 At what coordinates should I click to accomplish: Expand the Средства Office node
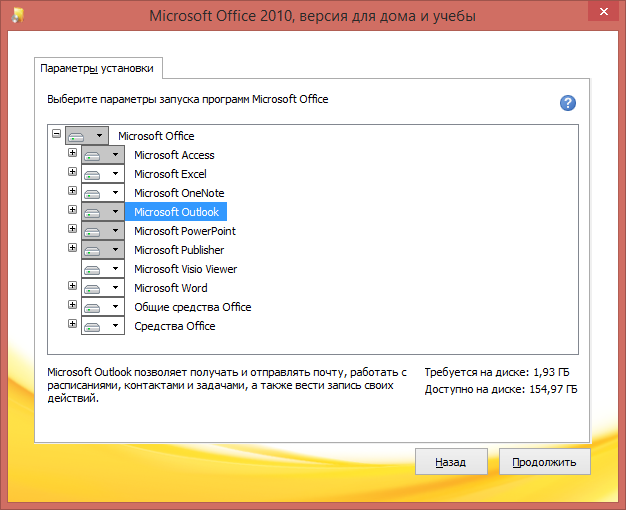[72, 323]
